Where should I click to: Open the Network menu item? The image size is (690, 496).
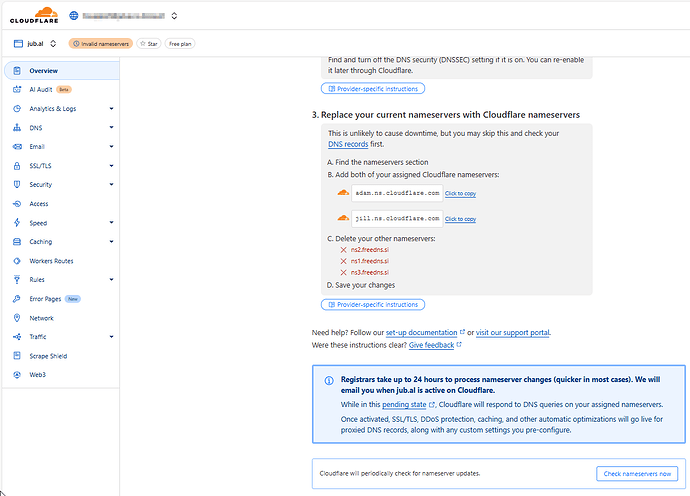(41, 318)
